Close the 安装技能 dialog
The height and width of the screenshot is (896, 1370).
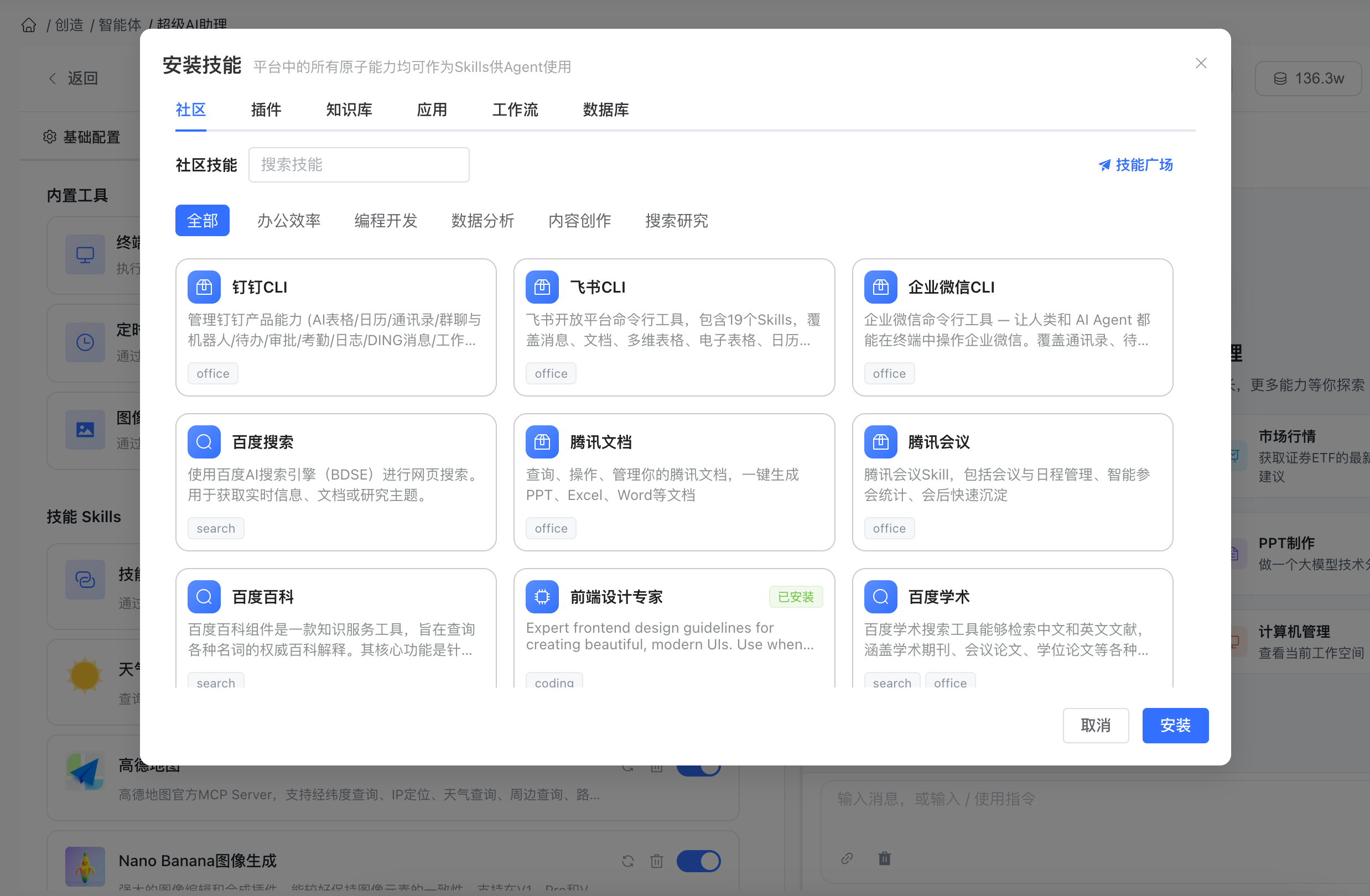[x=1200, y=63]
